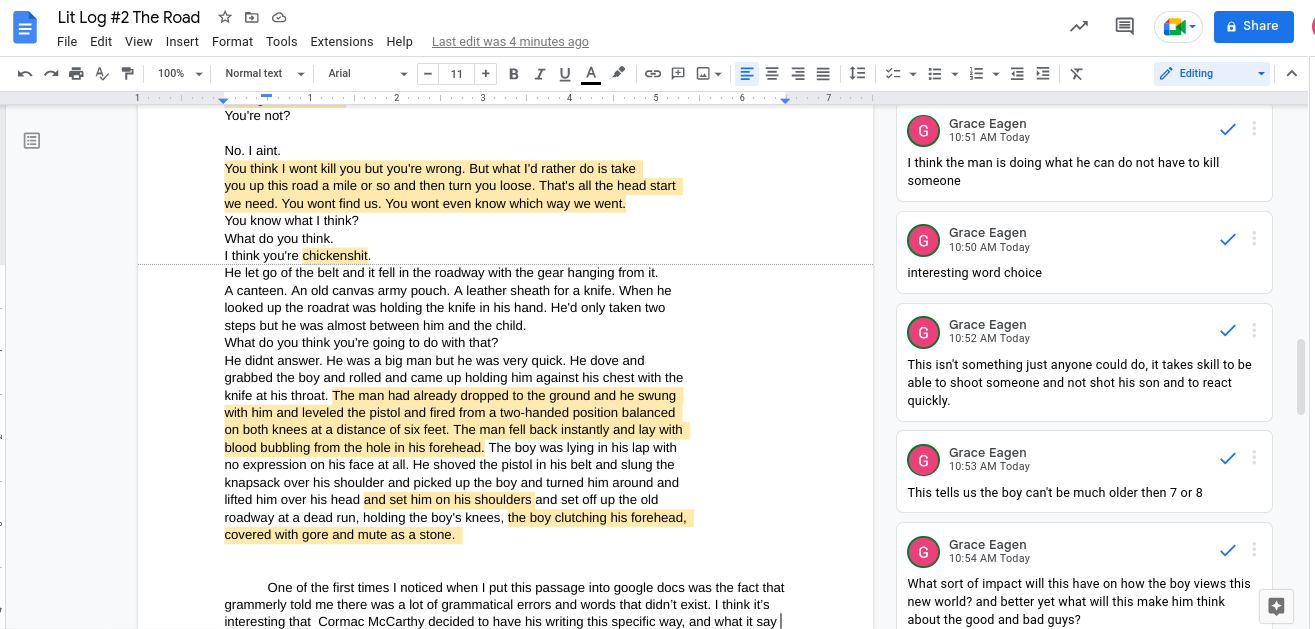This screenshot has height=629, width=1315.
Task: Click the font size input field
Action: pyautogui.click(x=456, y=73)
